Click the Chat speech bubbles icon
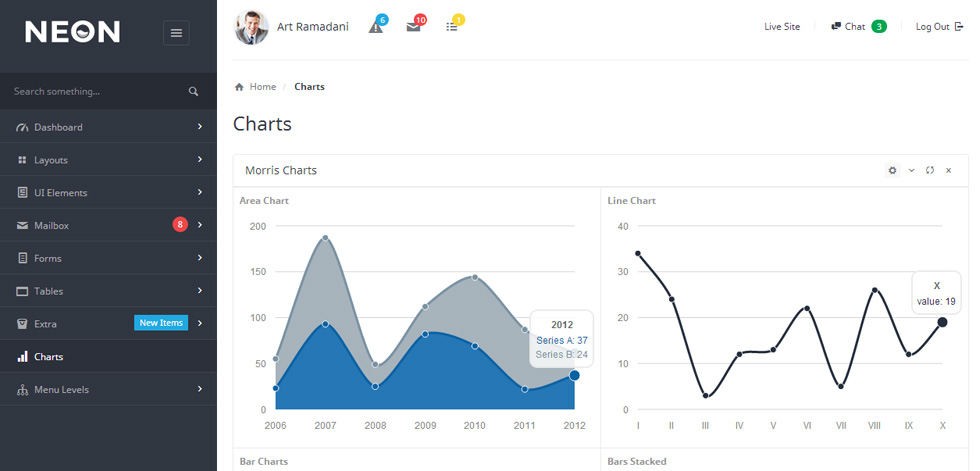Viewport: 980px width, 471px height. click(836, 26)
